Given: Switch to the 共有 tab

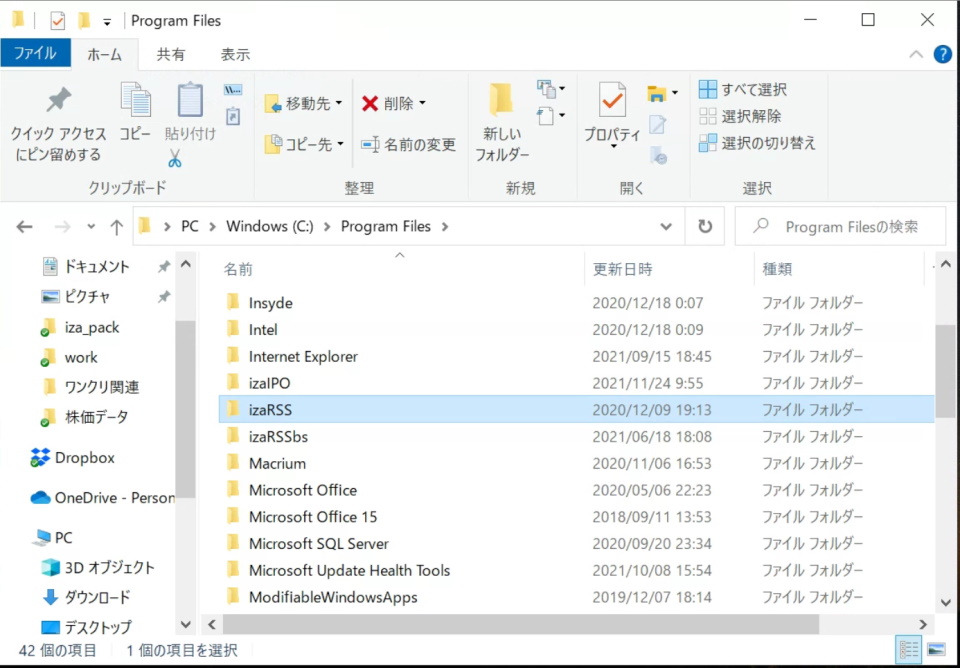Looking at the screenshot, I should click(x=170, y=54).
